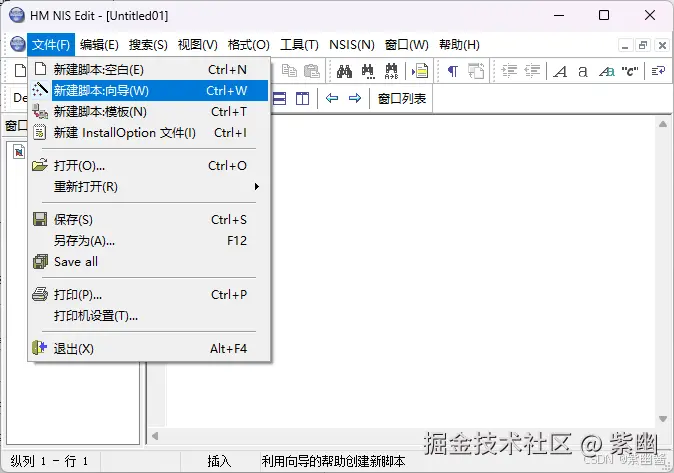Click the increase indent icon
Screen dimensions: 674x473
point(509,71)
